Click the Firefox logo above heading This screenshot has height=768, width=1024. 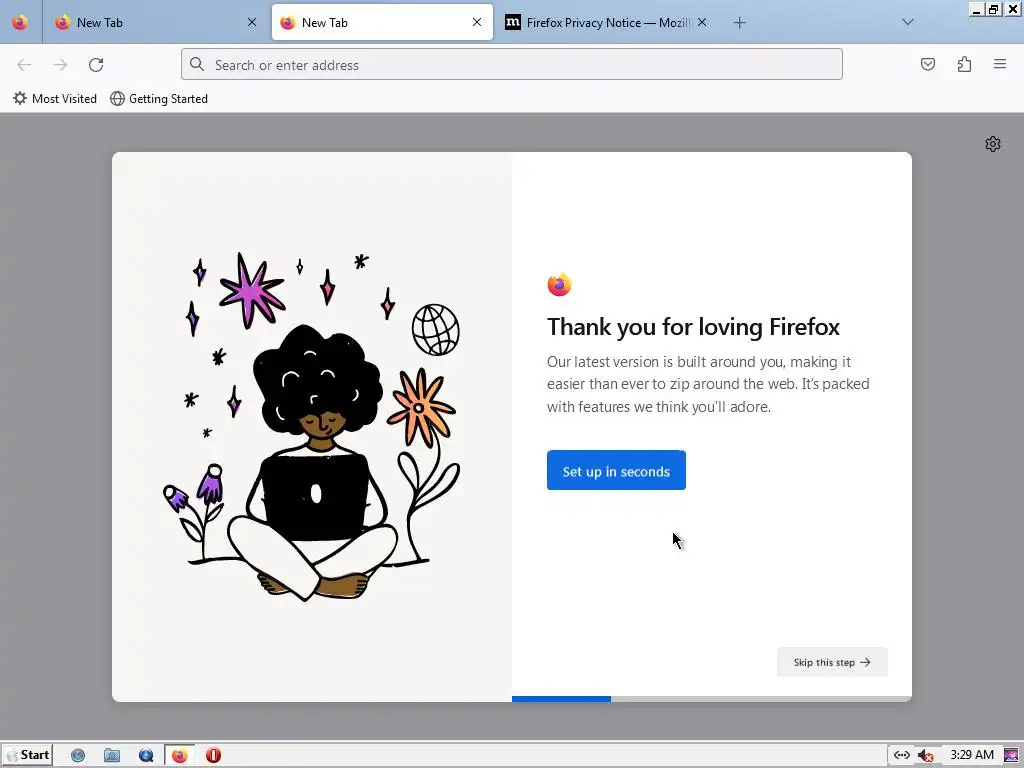point(559,285)
